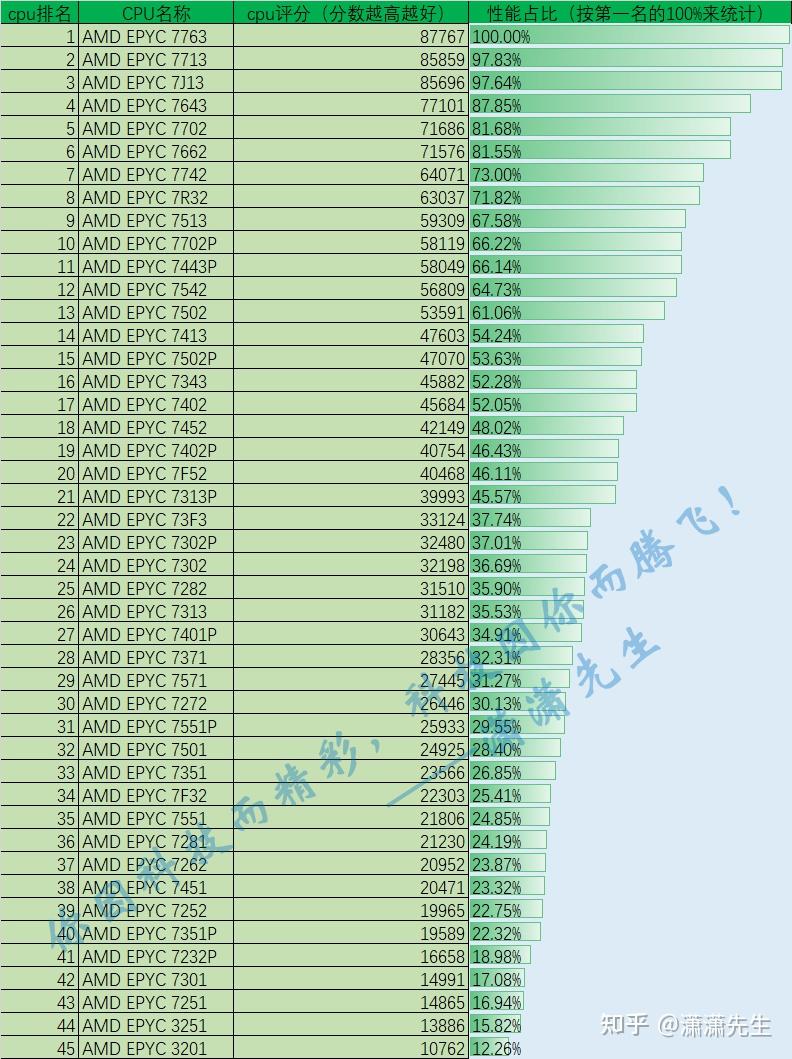The image size is (792, 1059).
Task: Click the 'AMD EPYC 7502' cell (rank 13)
Action: point(156,311)
